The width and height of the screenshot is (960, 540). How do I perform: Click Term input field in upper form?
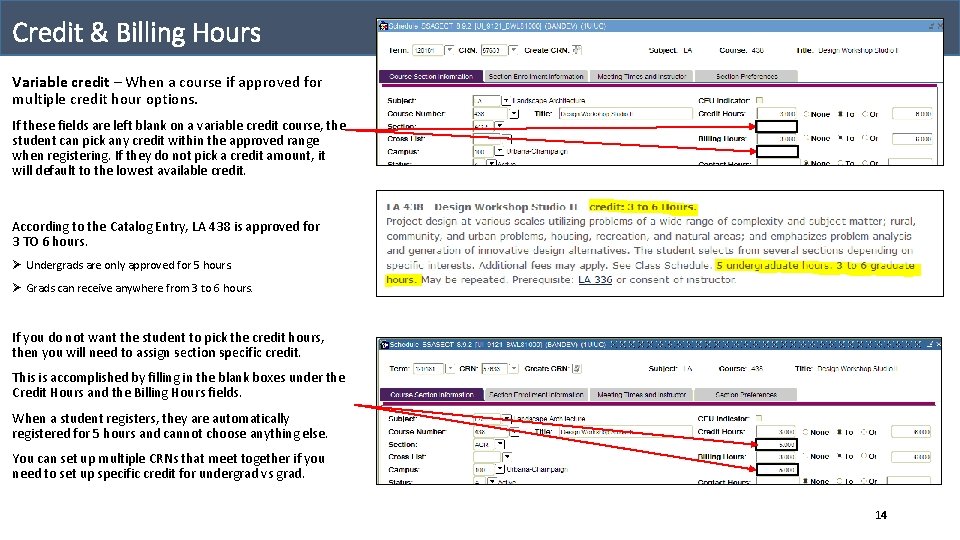click(428, 50)
